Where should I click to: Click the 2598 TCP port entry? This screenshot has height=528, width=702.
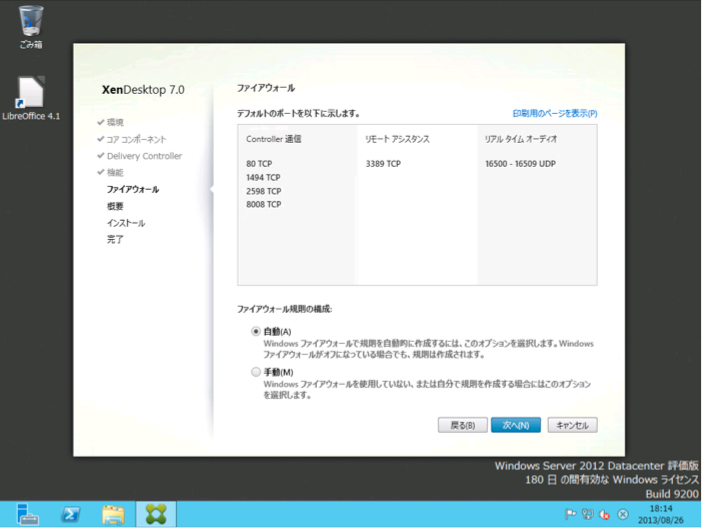coord(264,191)
